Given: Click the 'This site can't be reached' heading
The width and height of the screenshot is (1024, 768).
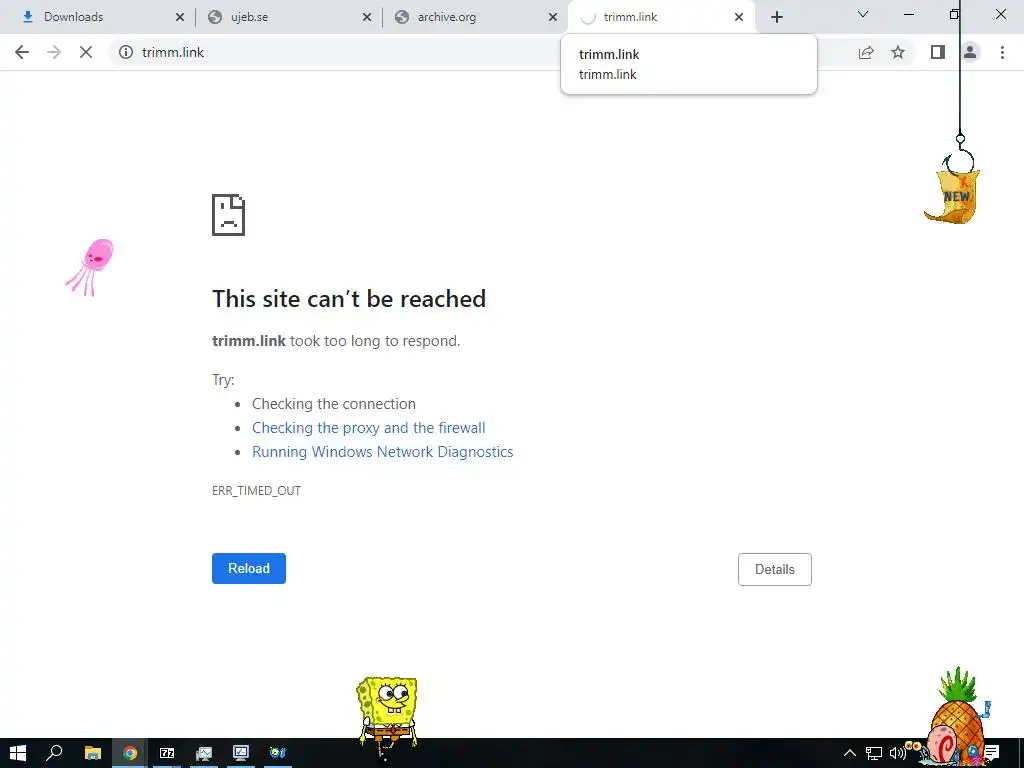Looking at the screenshot, I should click(x=349, y=299).
